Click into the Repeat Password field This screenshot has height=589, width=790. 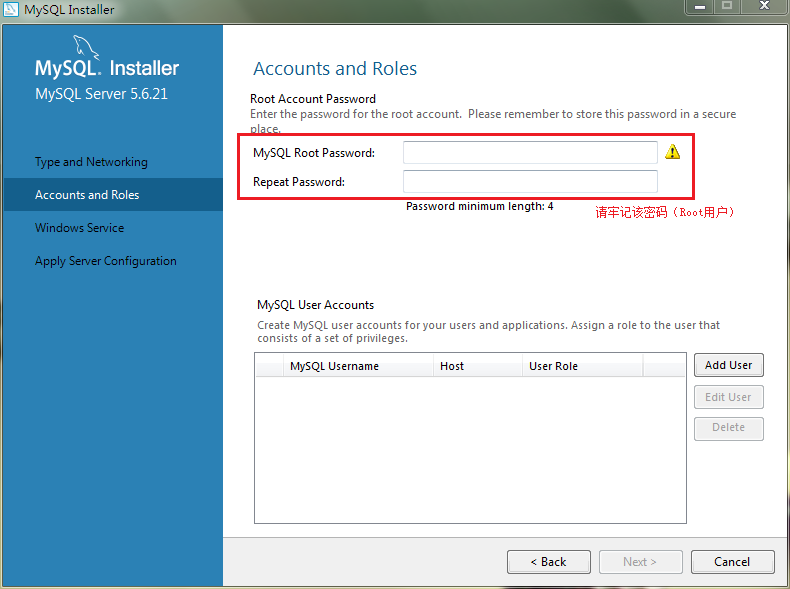coord(530,181)
